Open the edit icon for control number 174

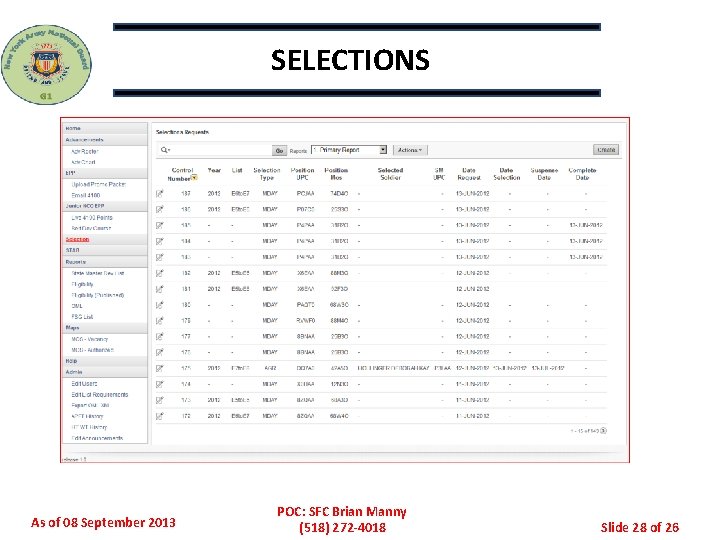point(160,384)
